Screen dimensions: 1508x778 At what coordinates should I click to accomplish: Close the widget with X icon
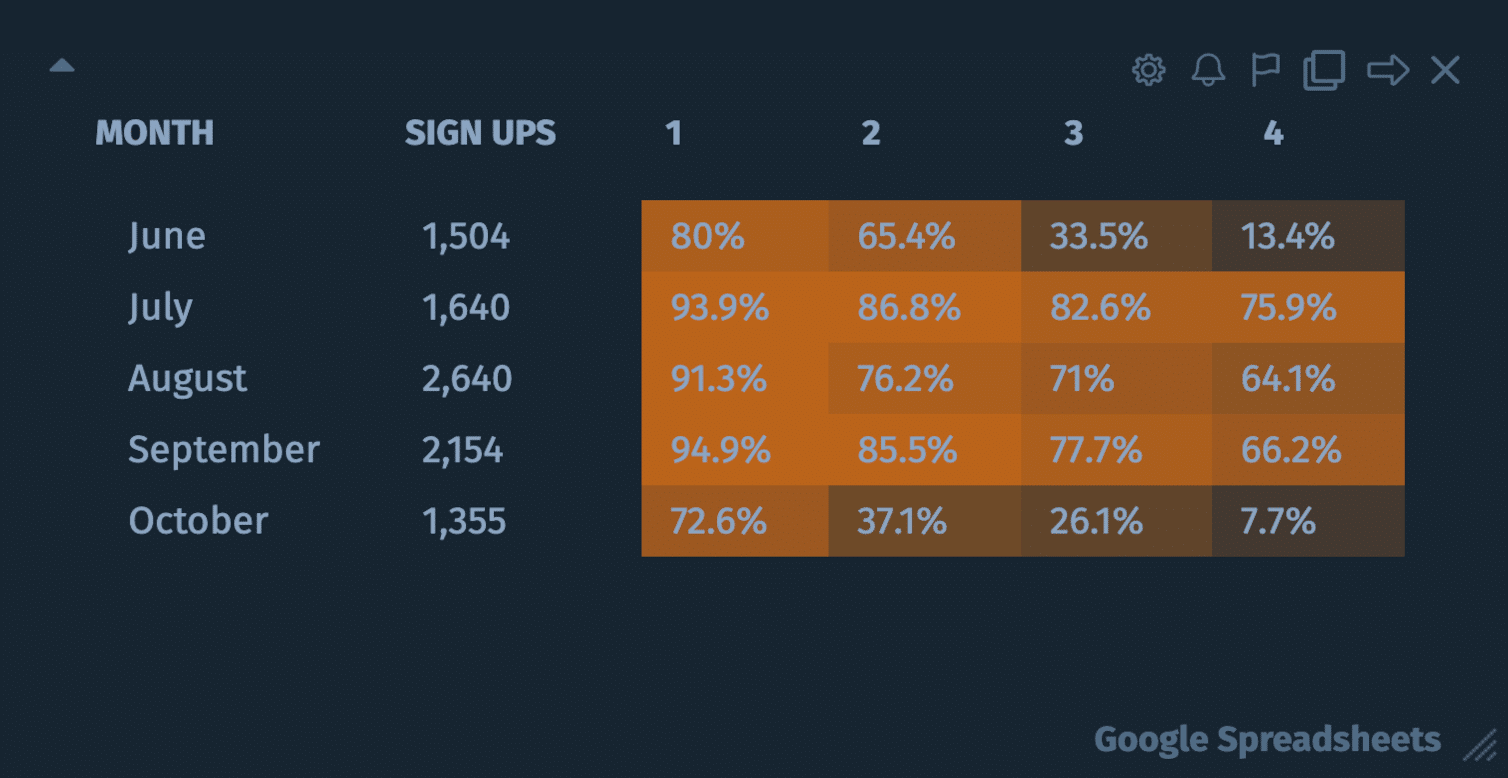tap(1445, 70)
